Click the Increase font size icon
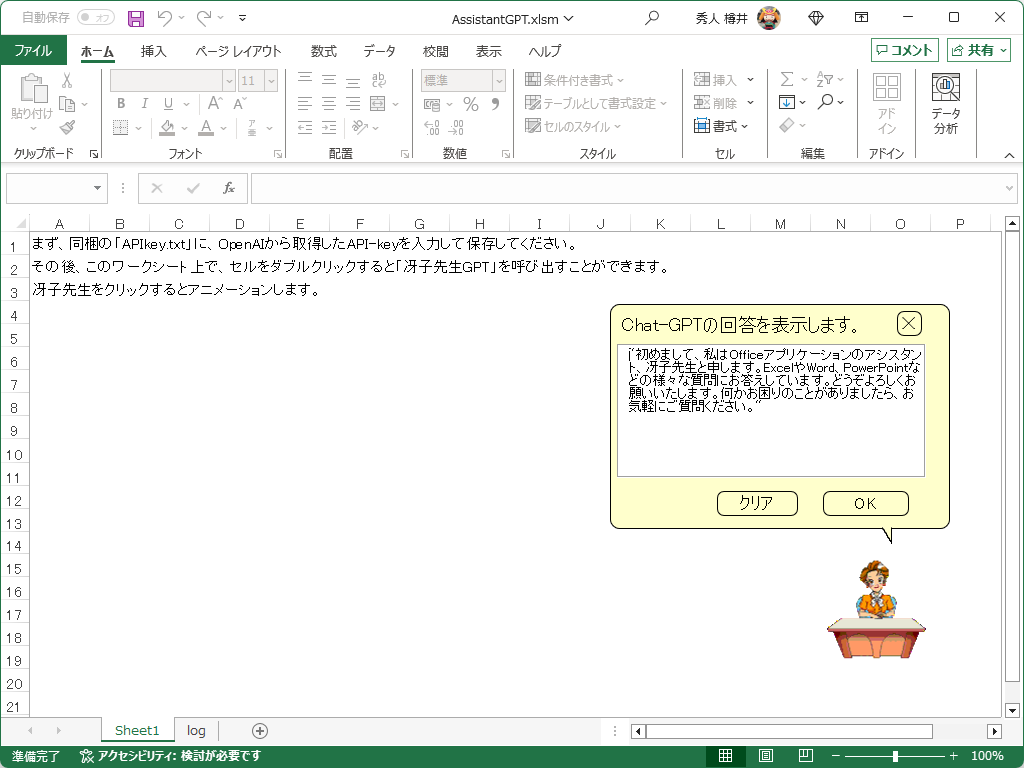The image size is (1024, 768). [215, 103]
